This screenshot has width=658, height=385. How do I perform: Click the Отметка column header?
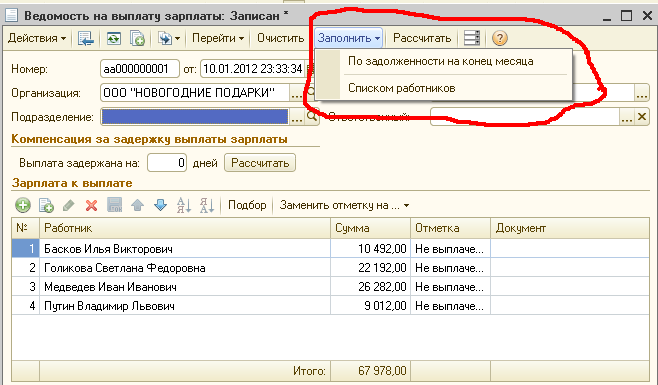(451, 228)
